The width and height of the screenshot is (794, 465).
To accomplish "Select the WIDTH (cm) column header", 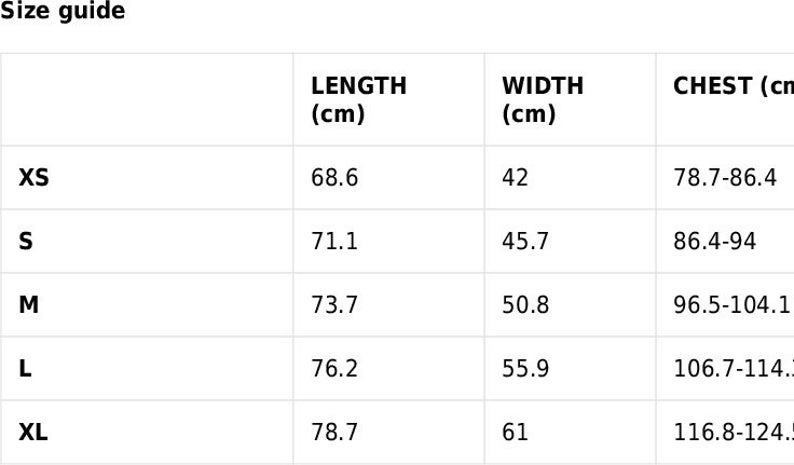I will click(542, 100).
